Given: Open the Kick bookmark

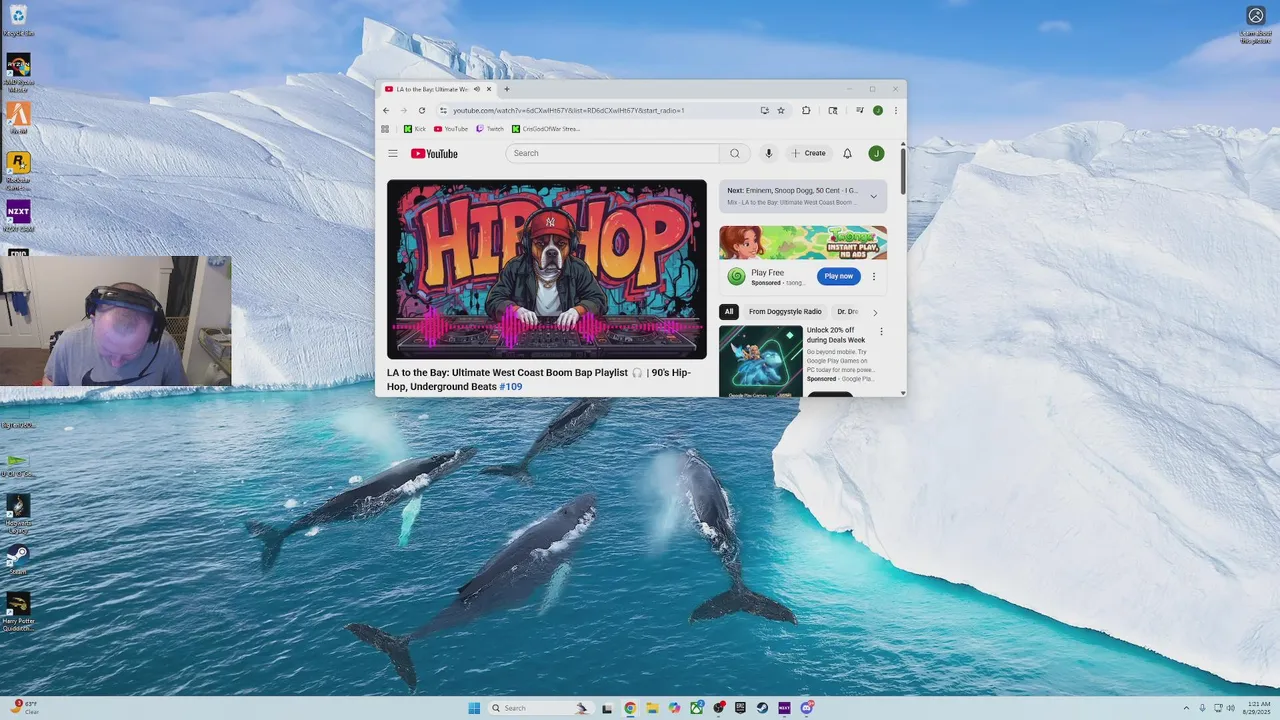Looking at the screenshot, I should (x=415, y=129).
